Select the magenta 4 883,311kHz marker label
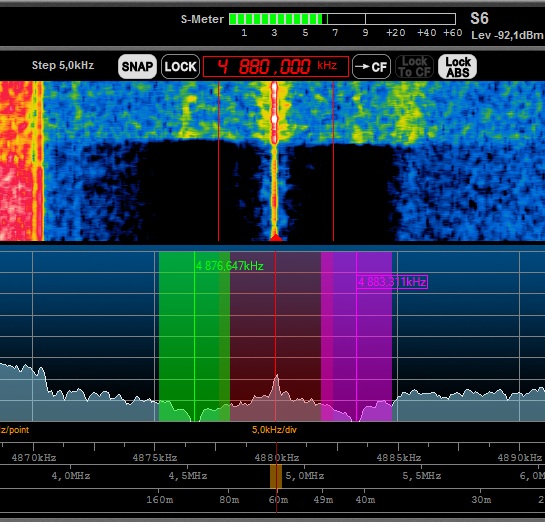545x522 pixels. pyautogui.click(x=392, y=282)
